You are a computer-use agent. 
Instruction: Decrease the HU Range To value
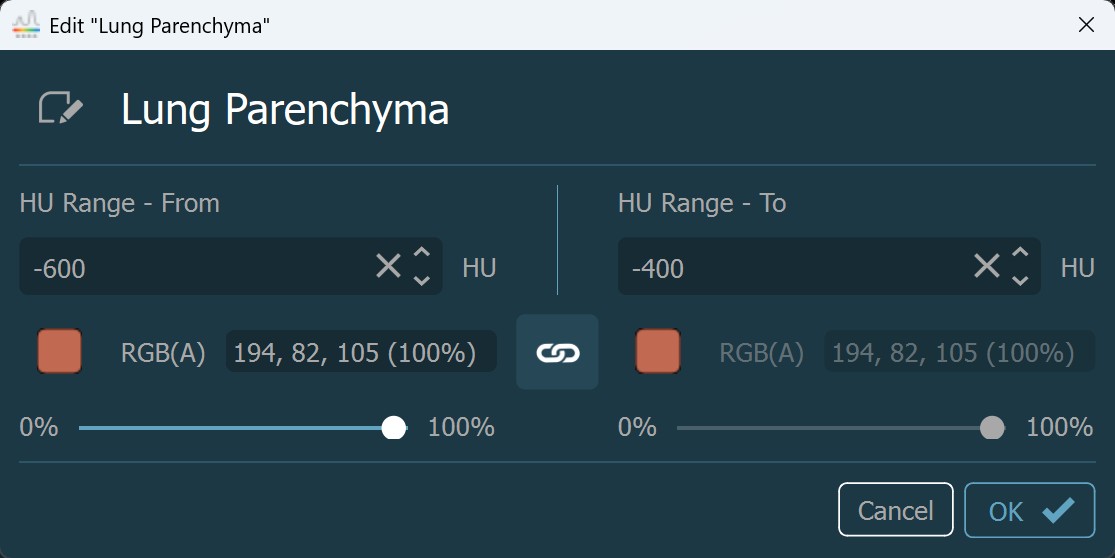pos(1020,280)
